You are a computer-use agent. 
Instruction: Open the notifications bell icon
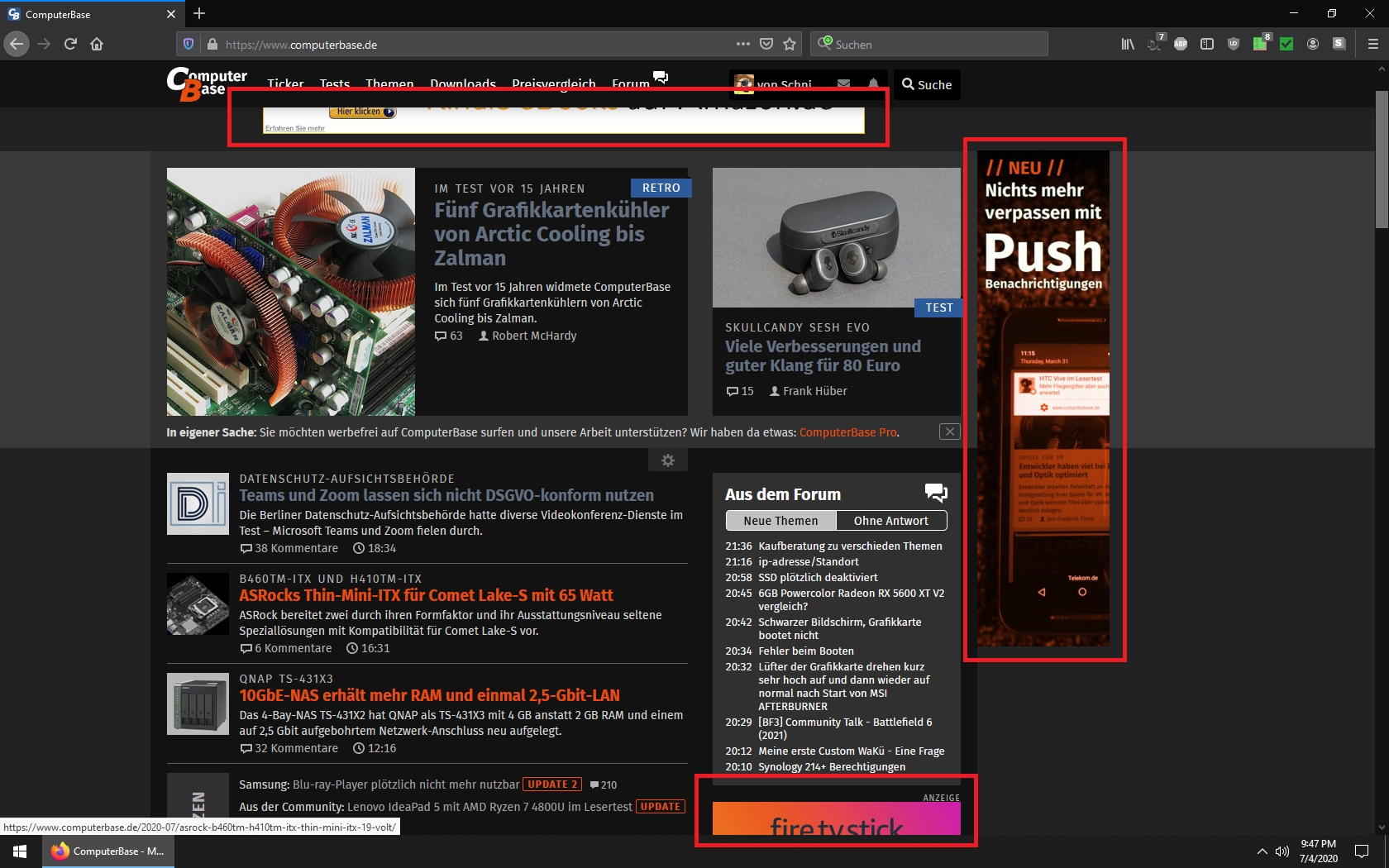point(873,84)
